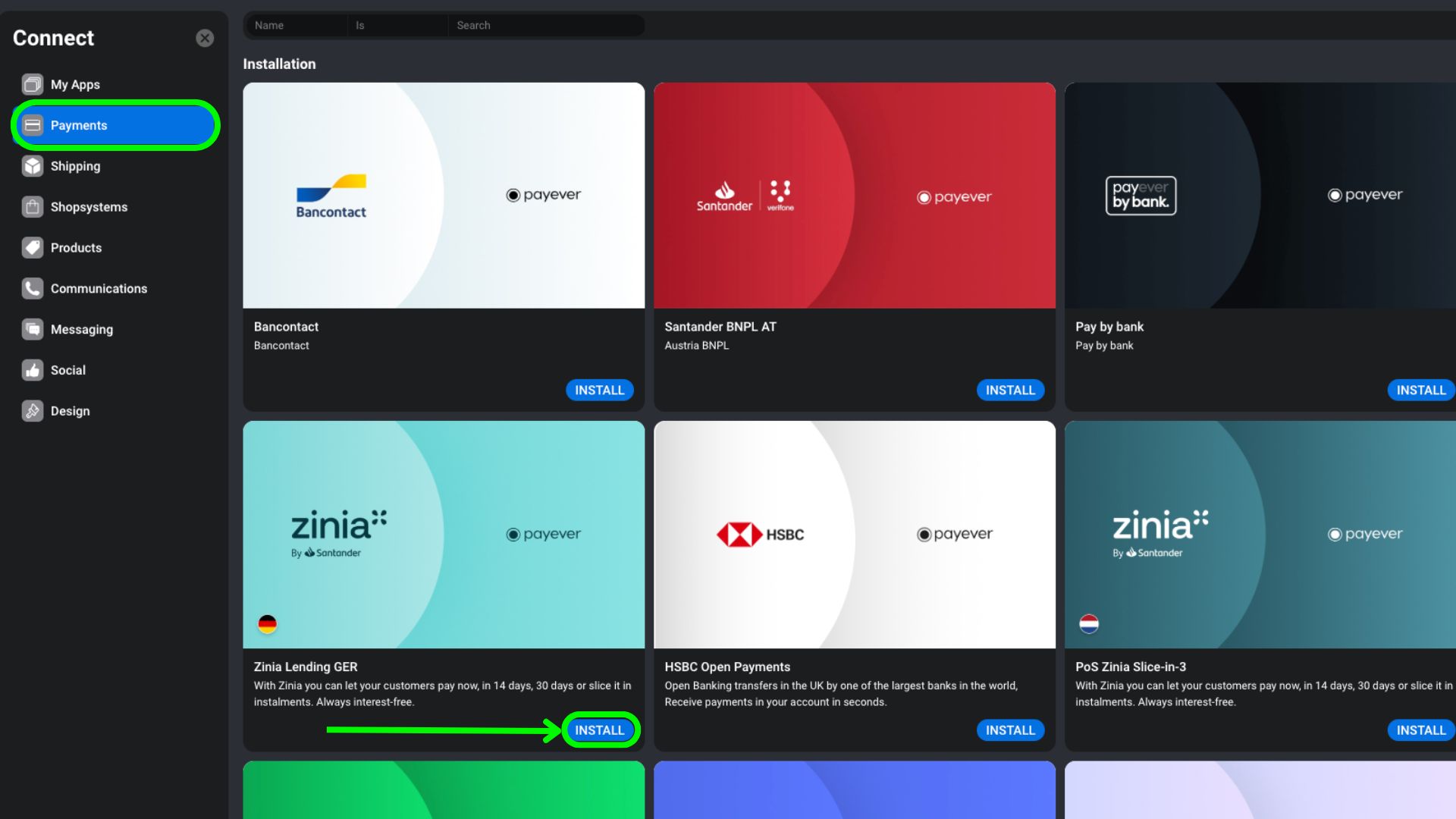Click the Communications phone icon

[x=33, y=288]
